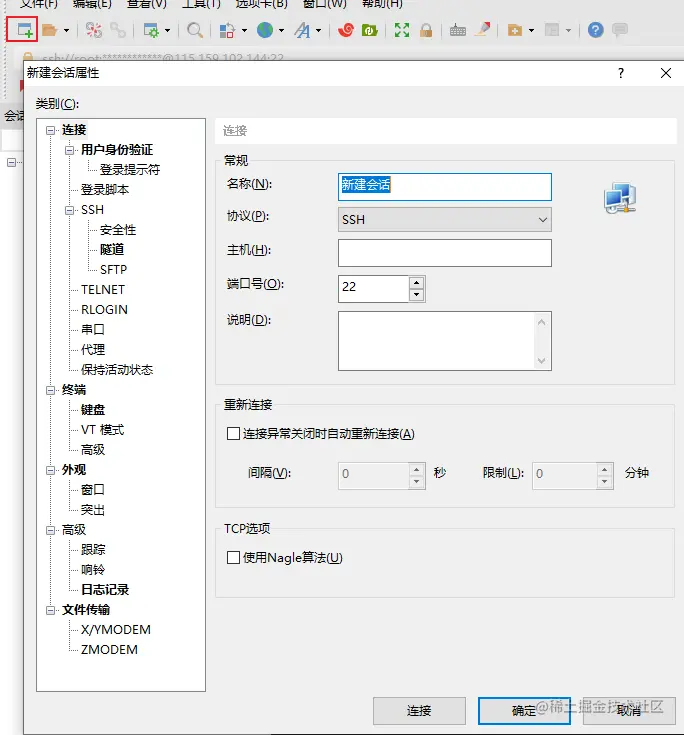
Task: Click the Disconnect toolbar icon
Action: 94,30
